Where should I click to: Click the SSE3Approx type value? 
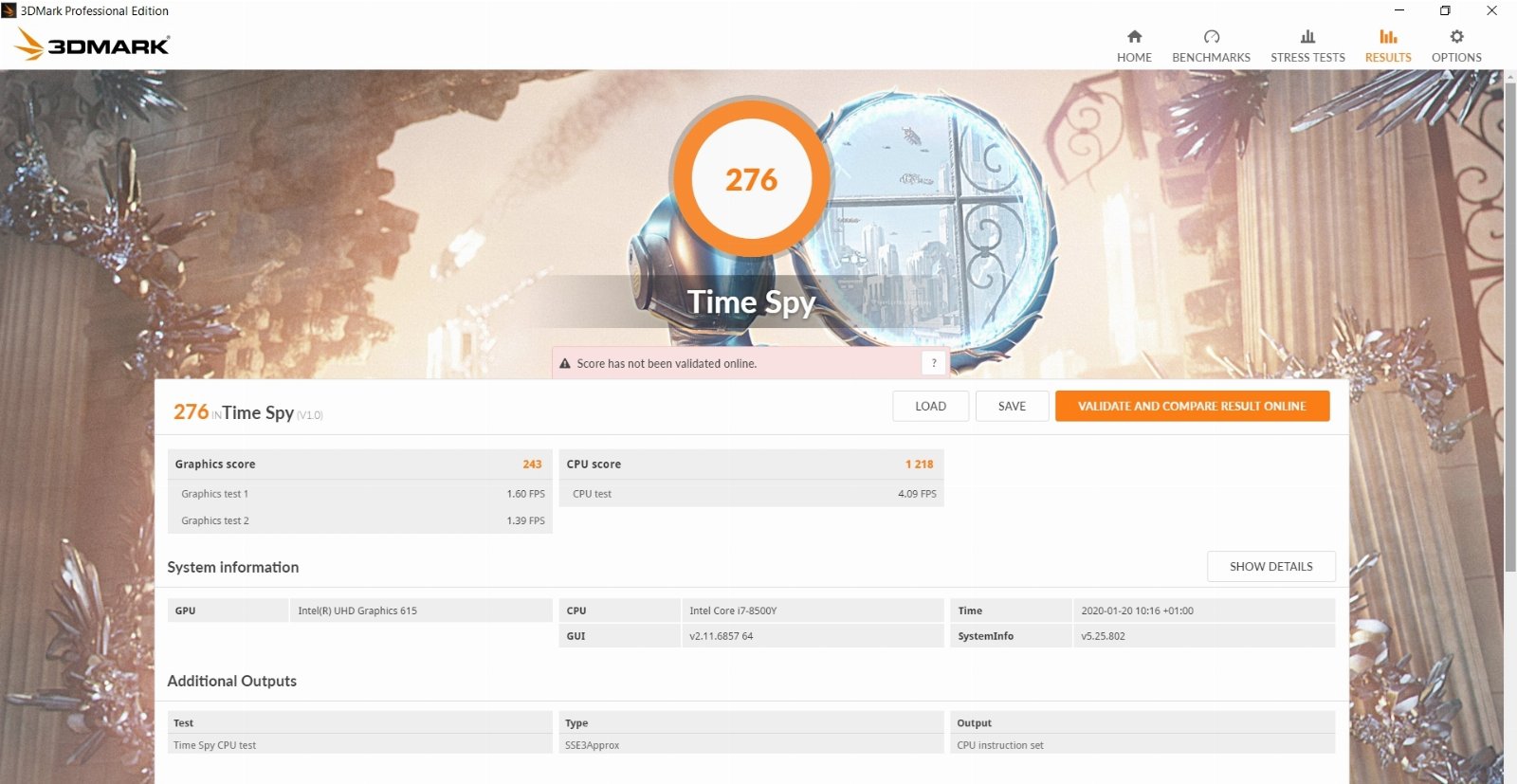coord(592,745)
